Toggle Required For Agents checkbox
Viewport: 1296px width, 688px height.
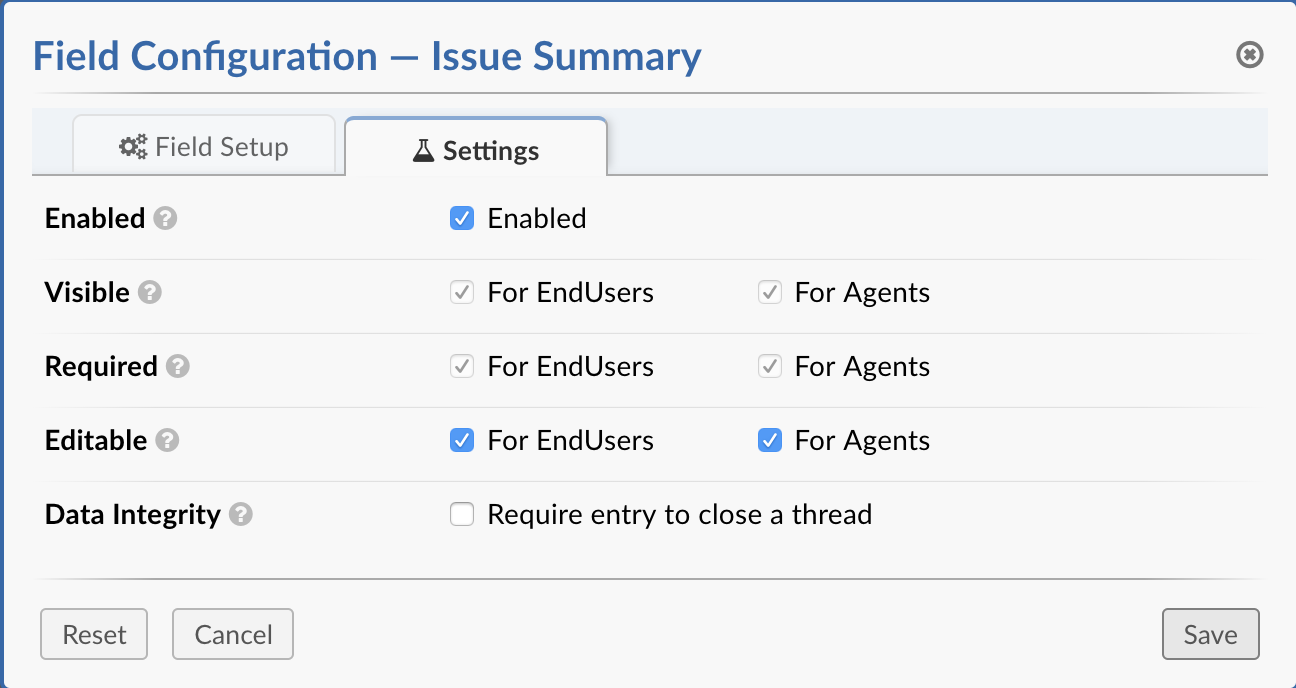click(770, 367)
